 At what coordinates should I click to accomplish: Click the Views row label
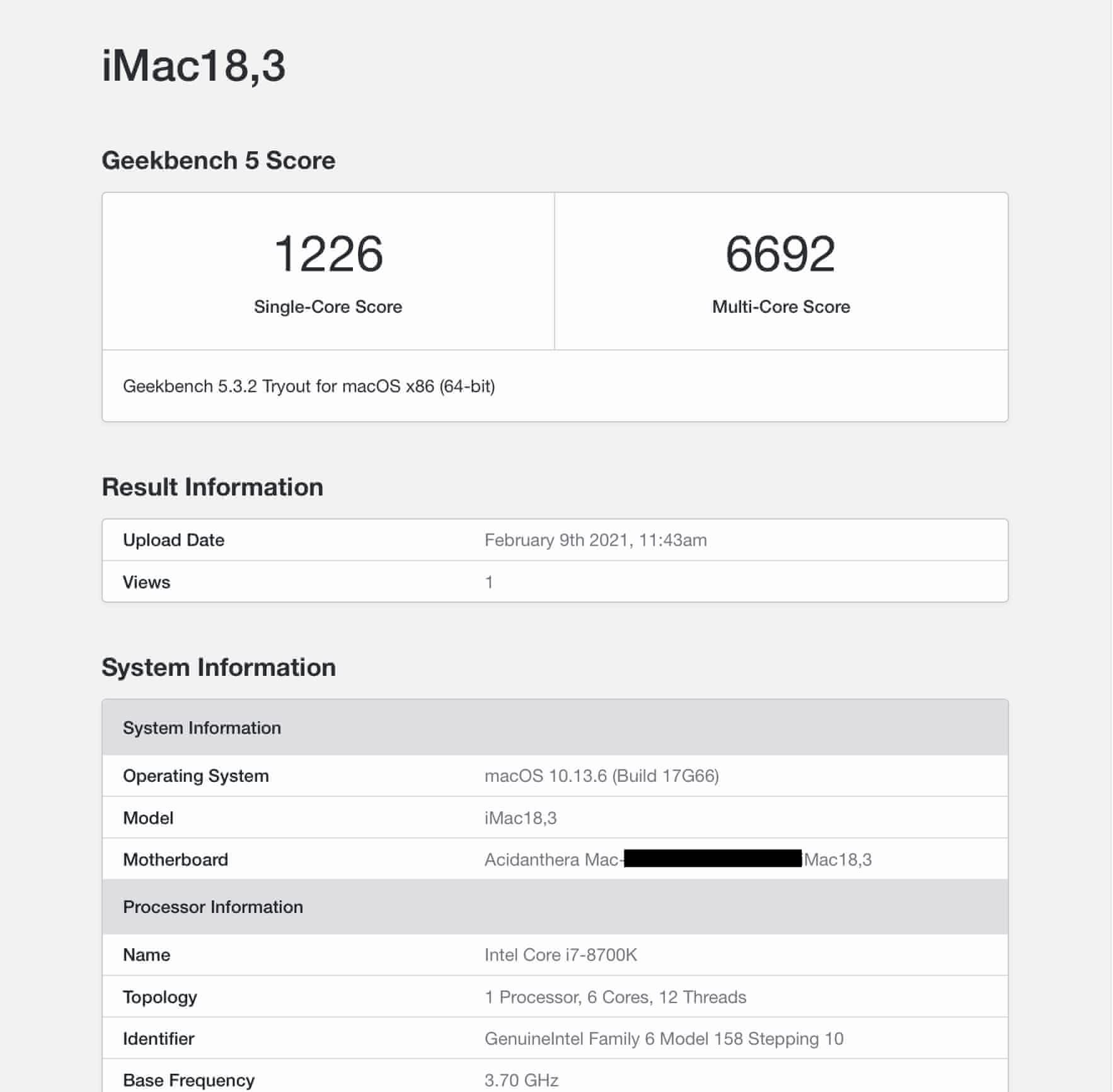pos(146,582)
